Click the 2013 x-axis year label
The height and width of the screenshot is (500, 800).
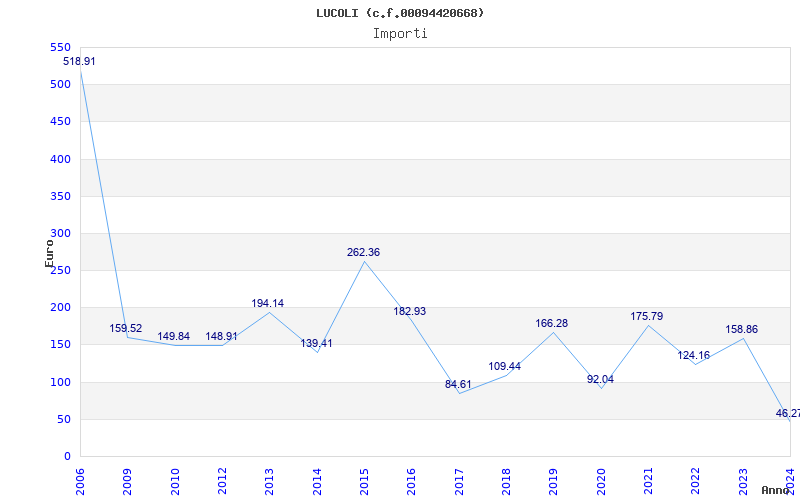269,482
